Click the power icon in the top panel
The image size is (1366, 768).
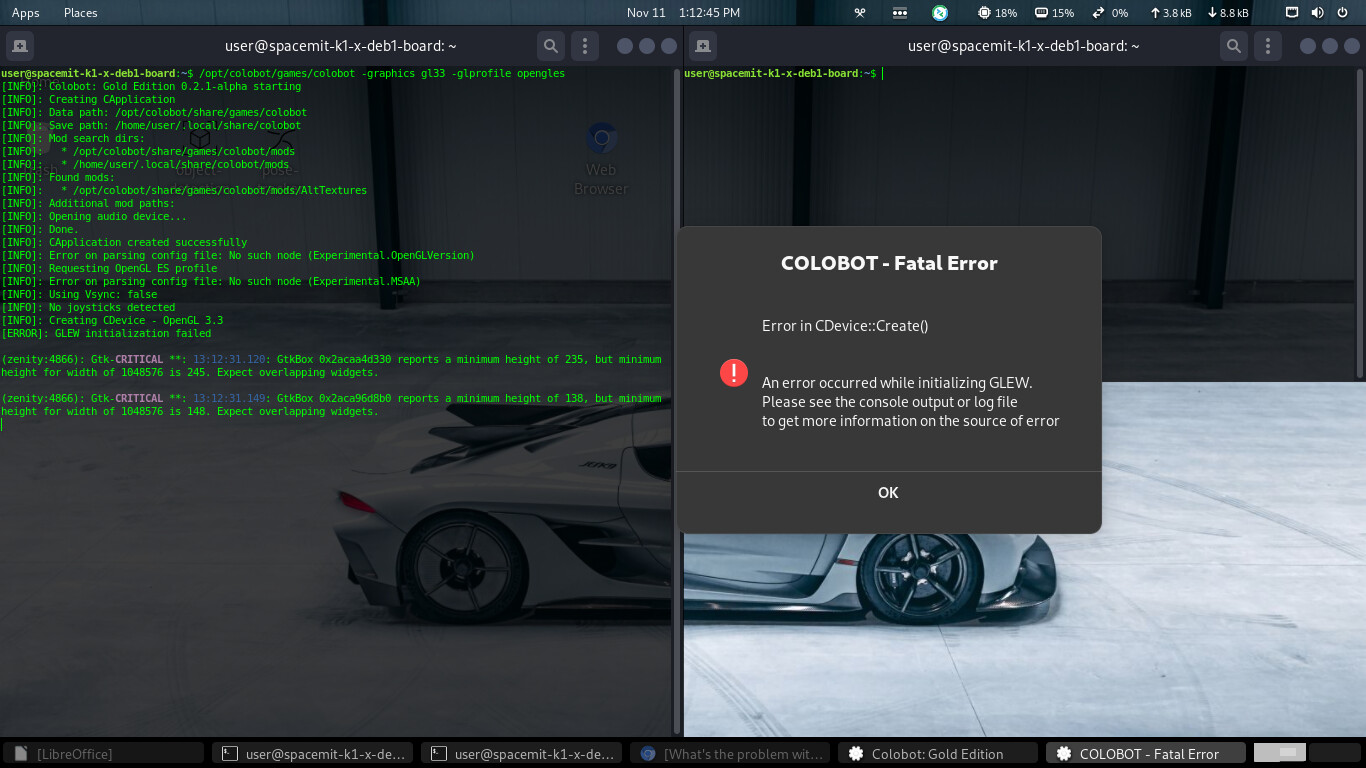pos(1342,13)
